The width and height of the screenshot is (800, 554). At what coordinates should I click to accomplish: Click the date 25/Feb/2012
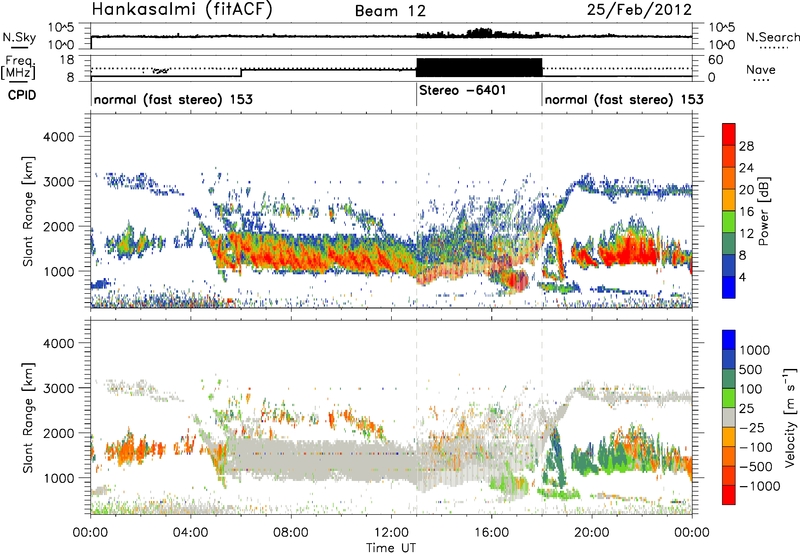click(x=640, y=10)
